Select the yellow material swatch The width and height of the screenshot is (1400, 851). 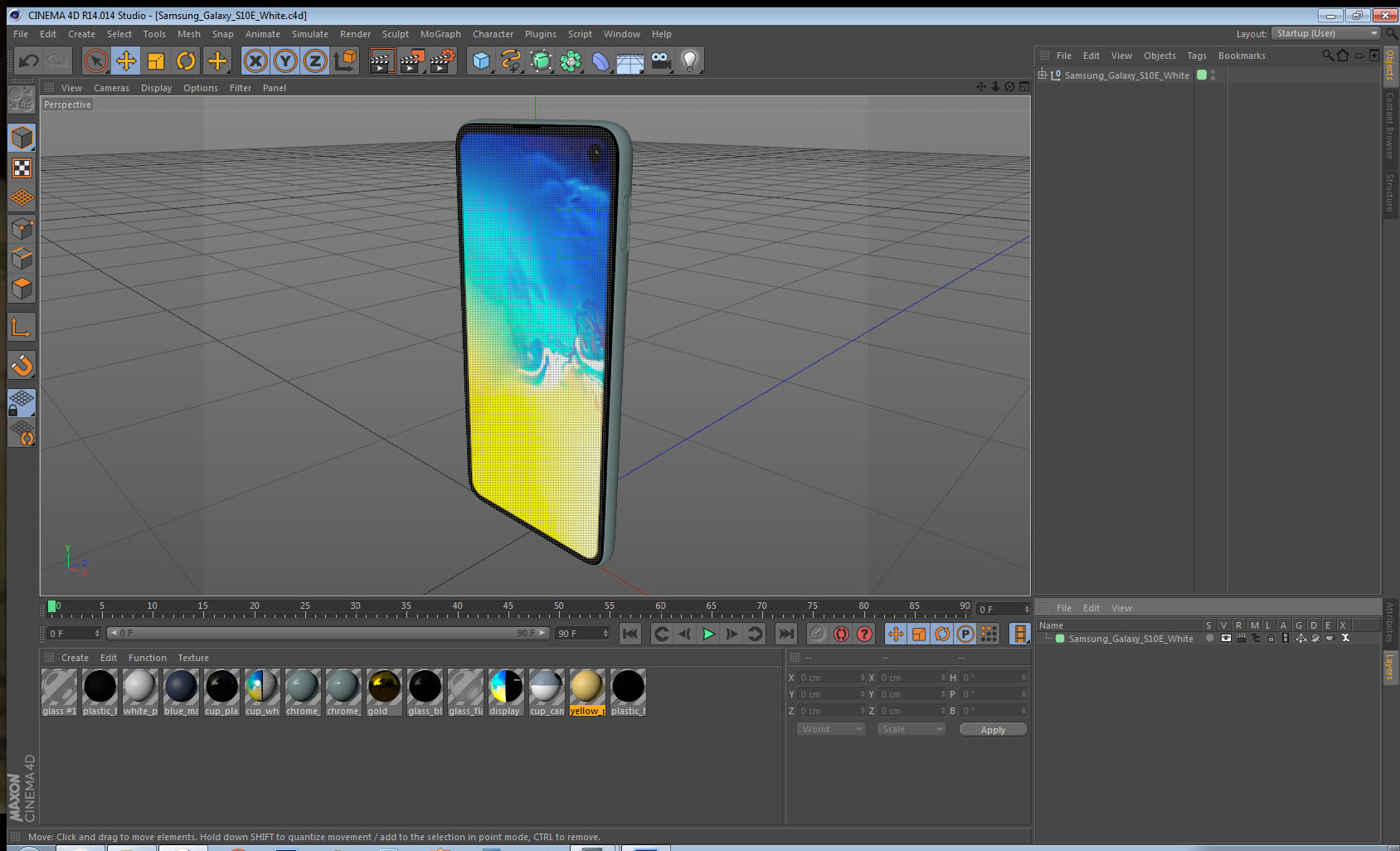pyautogui.click(x=587, y=693)
